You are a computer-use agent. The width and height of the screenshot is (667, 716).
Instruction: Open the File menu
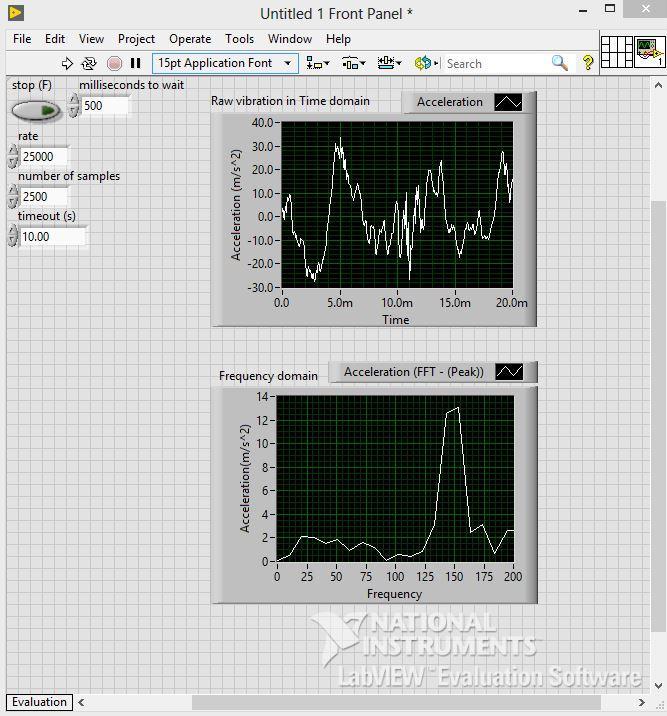[x=22, y=39]
